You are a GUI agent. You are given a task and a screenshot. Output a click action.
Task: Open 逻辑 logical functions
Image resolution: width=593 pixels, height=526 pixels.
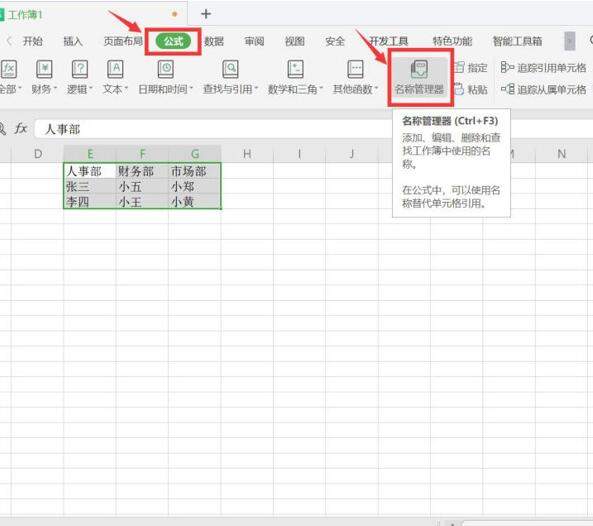click(x=79, y=78)
